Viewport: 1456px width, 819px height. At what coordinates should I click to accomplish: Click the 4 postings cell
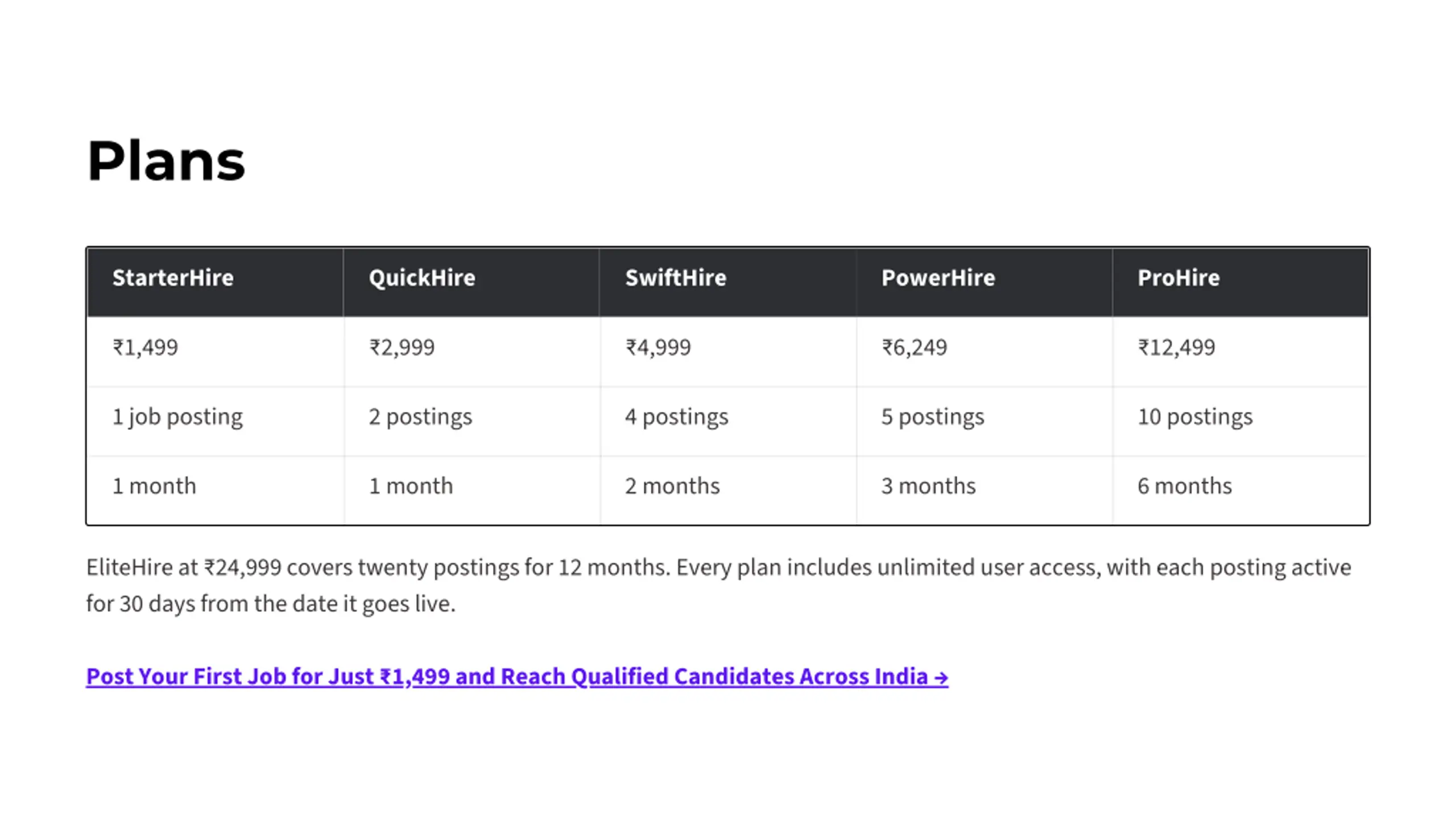[728, 421]
